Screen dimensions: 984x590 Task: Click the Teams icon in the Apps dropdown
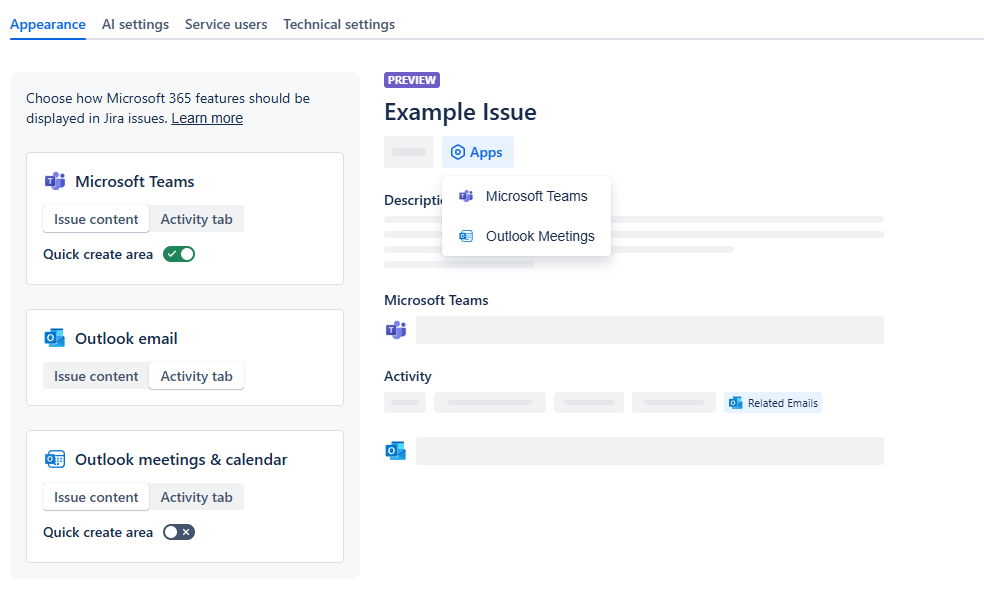click(466, 196)
